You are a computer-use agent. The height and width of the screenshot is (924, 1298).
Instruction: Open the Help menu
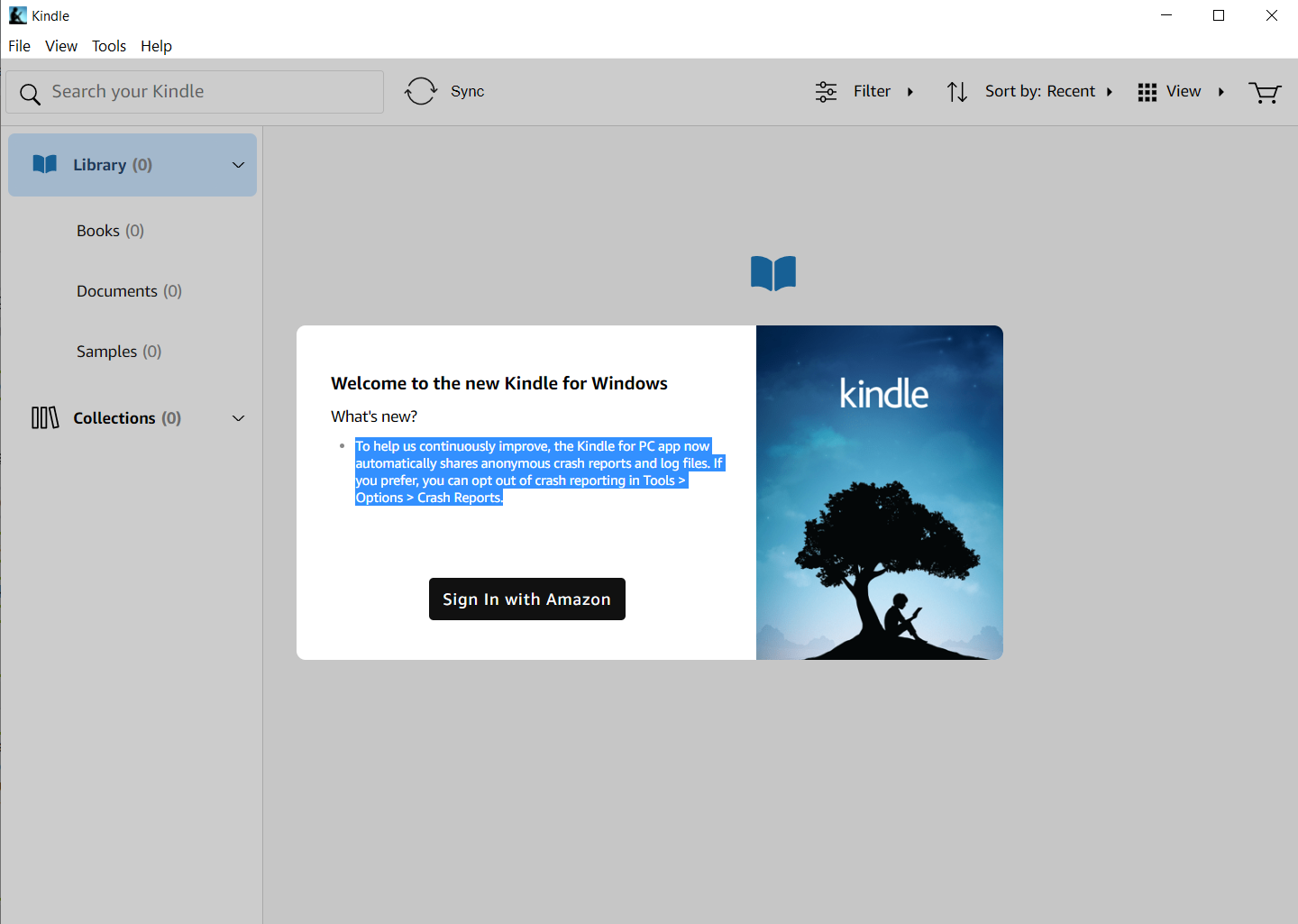tap(156, 46)
